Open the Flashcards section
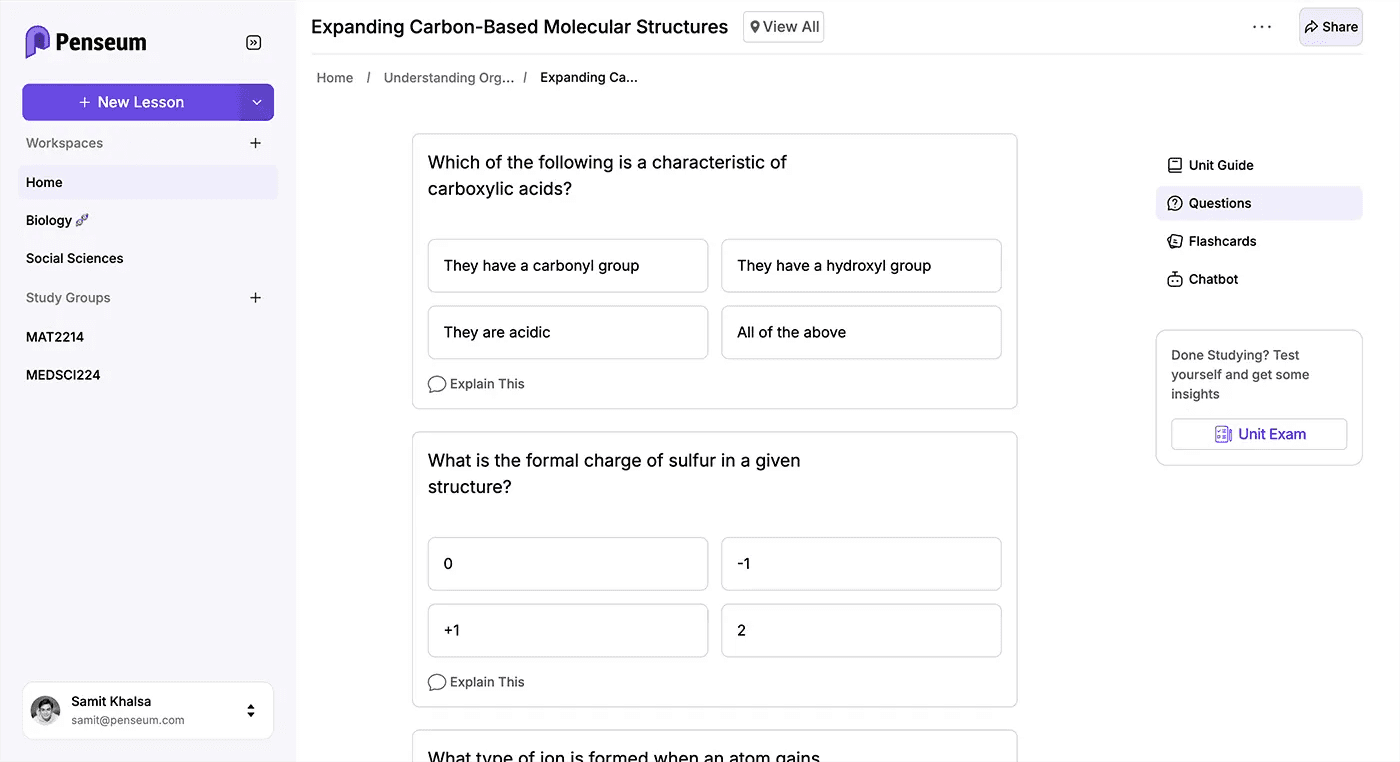 coord(1221,241)
